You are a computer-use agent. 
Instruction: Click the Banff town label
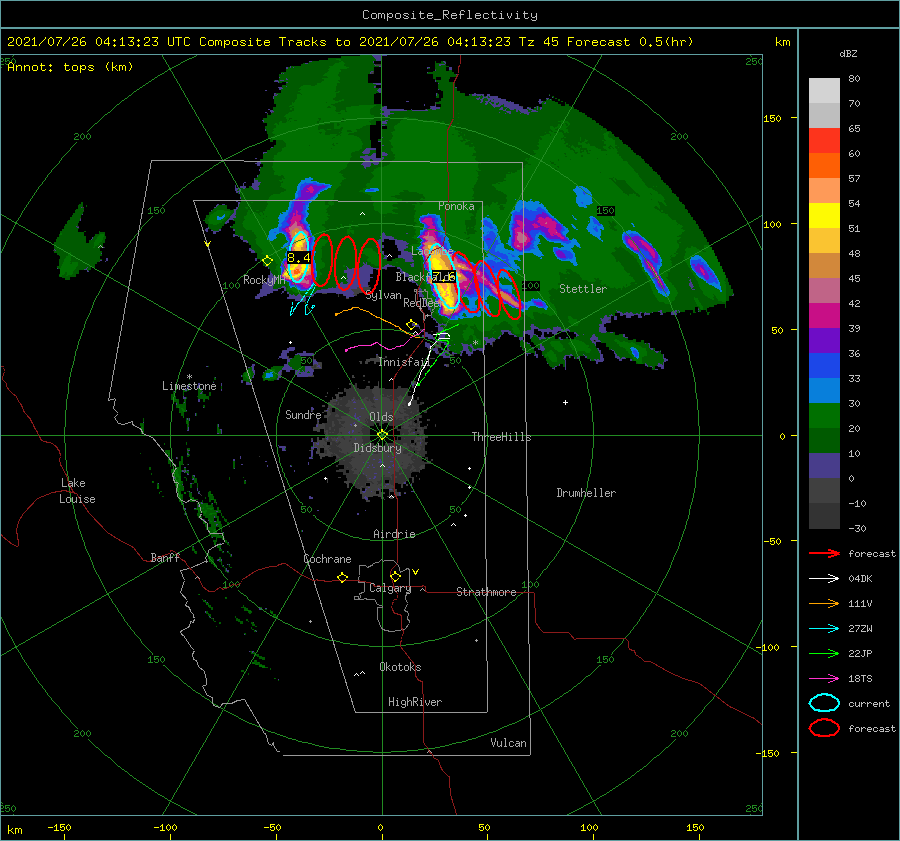(x=165, y=557)
